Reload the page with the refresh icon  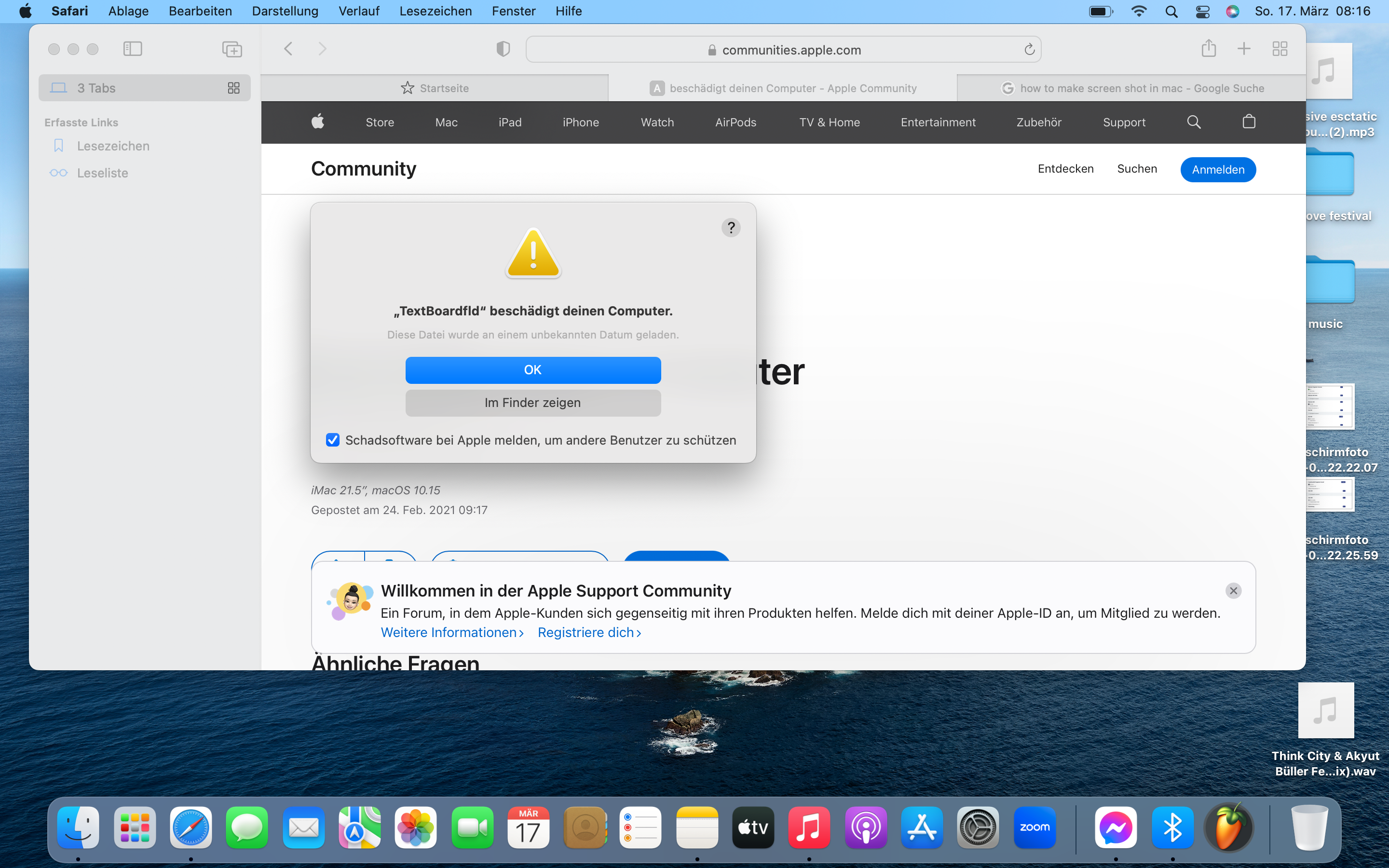point(1029,49)
